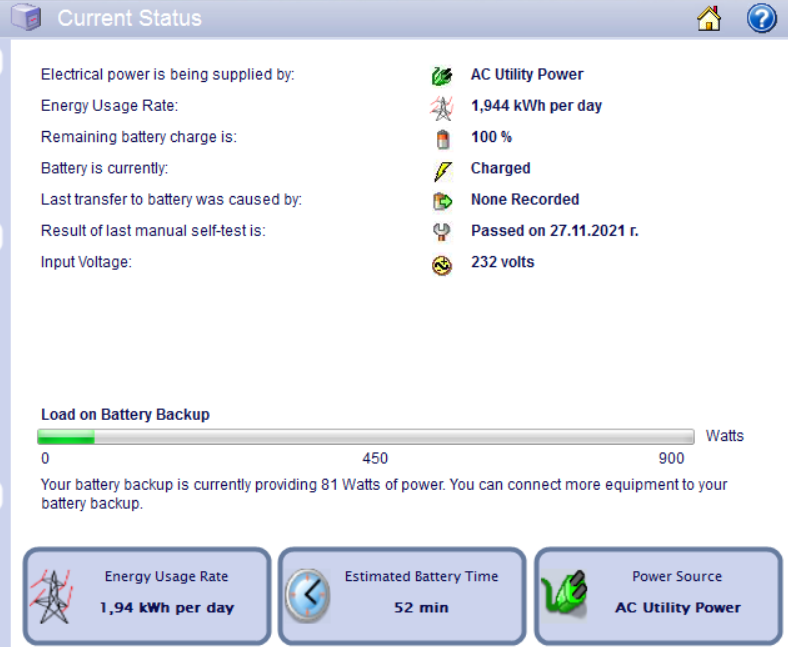
Task: Click the Watts unit label
Action: (x=724, y=436)
